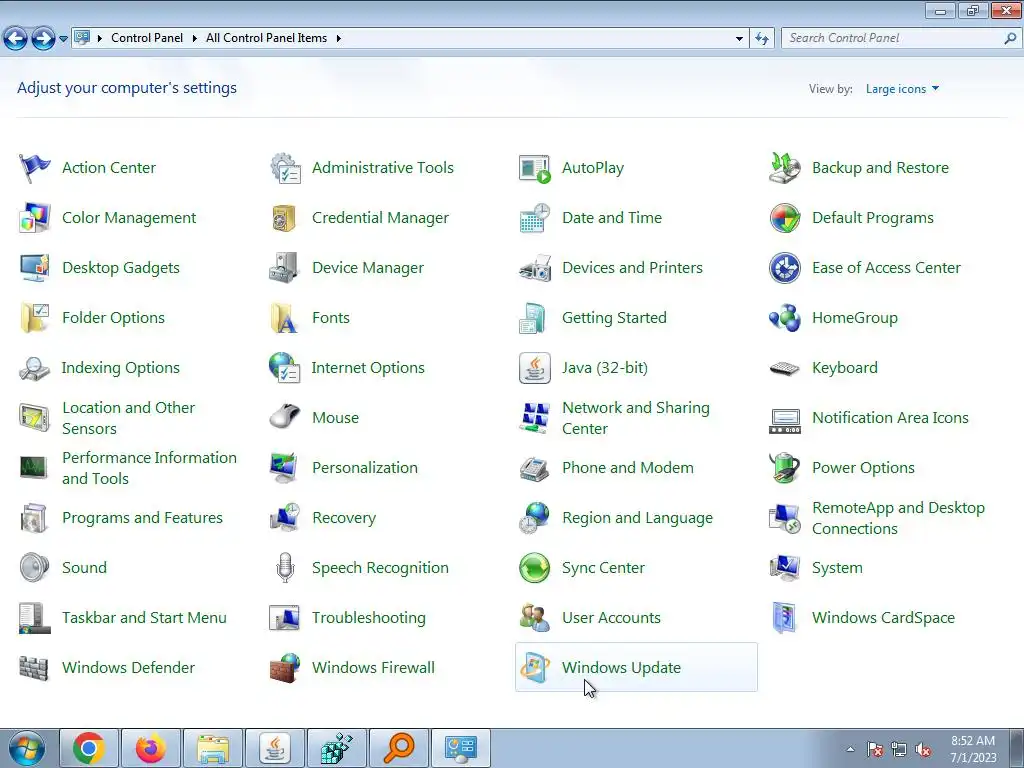Open the Devices and Printers icon

(534, 268)
